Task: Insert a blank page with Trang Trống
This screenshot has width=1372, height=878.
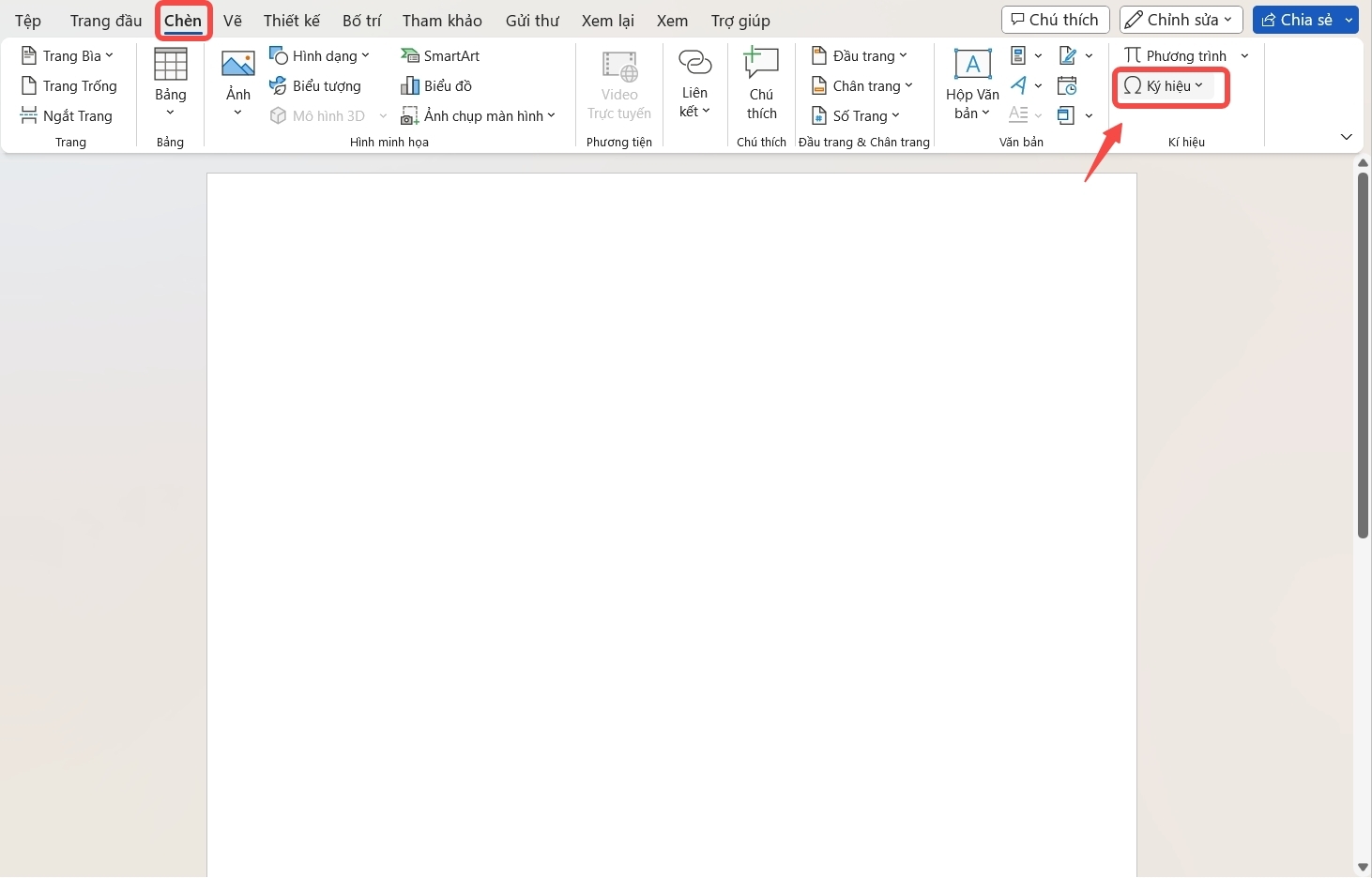Action: (x=69, y=86)
